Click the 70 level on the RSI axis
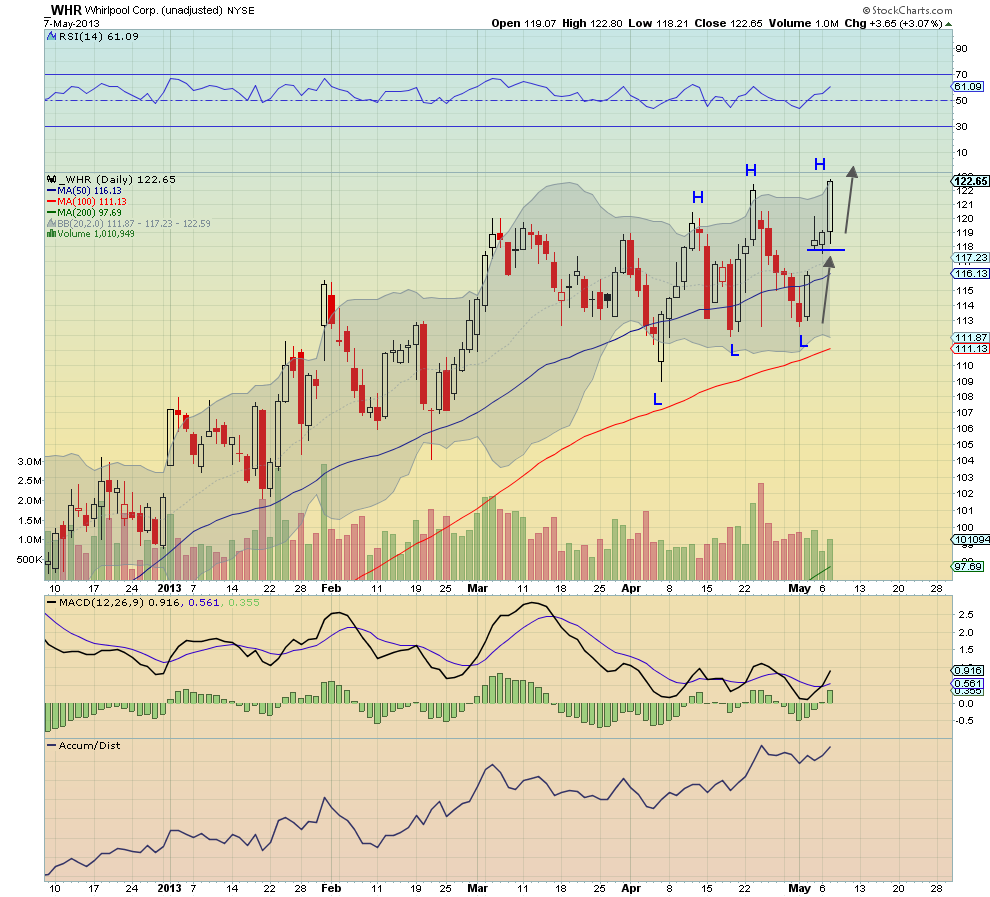Image resolution: width=990 pixels, height=897 pixels. 961,74
